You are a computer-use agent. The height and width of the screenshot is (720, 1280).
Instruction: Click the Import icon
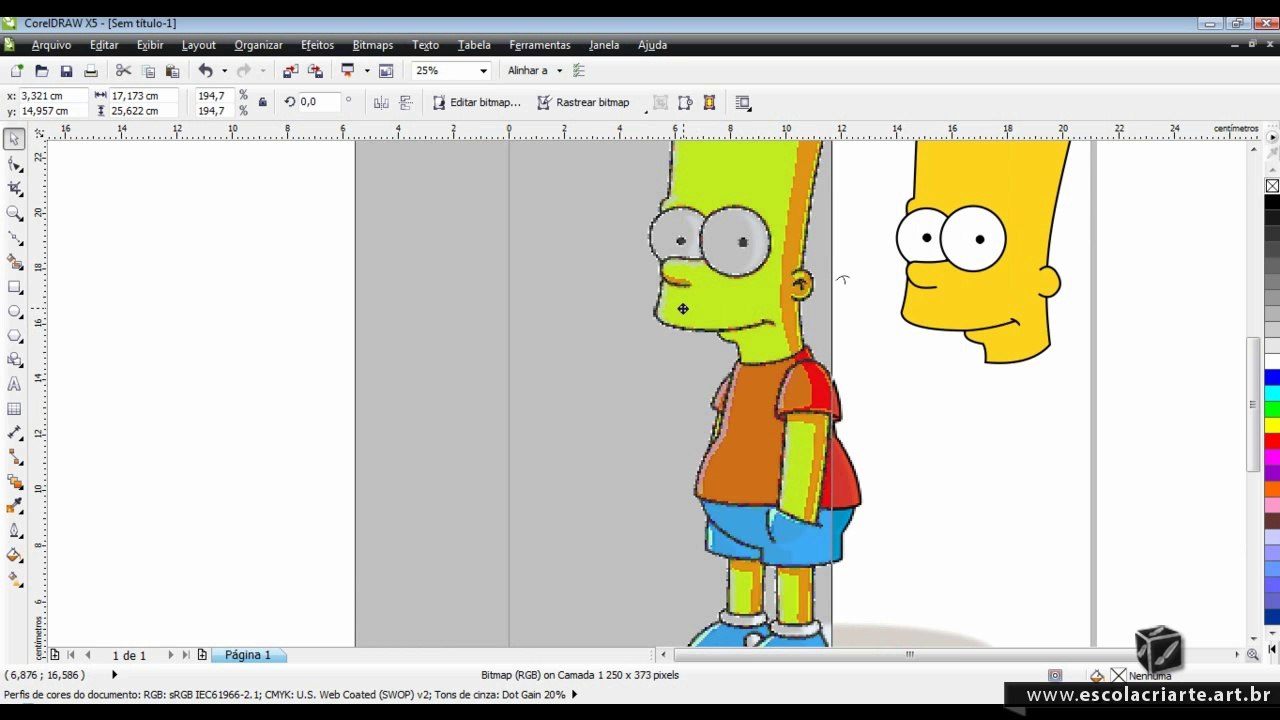click(290, 71)
